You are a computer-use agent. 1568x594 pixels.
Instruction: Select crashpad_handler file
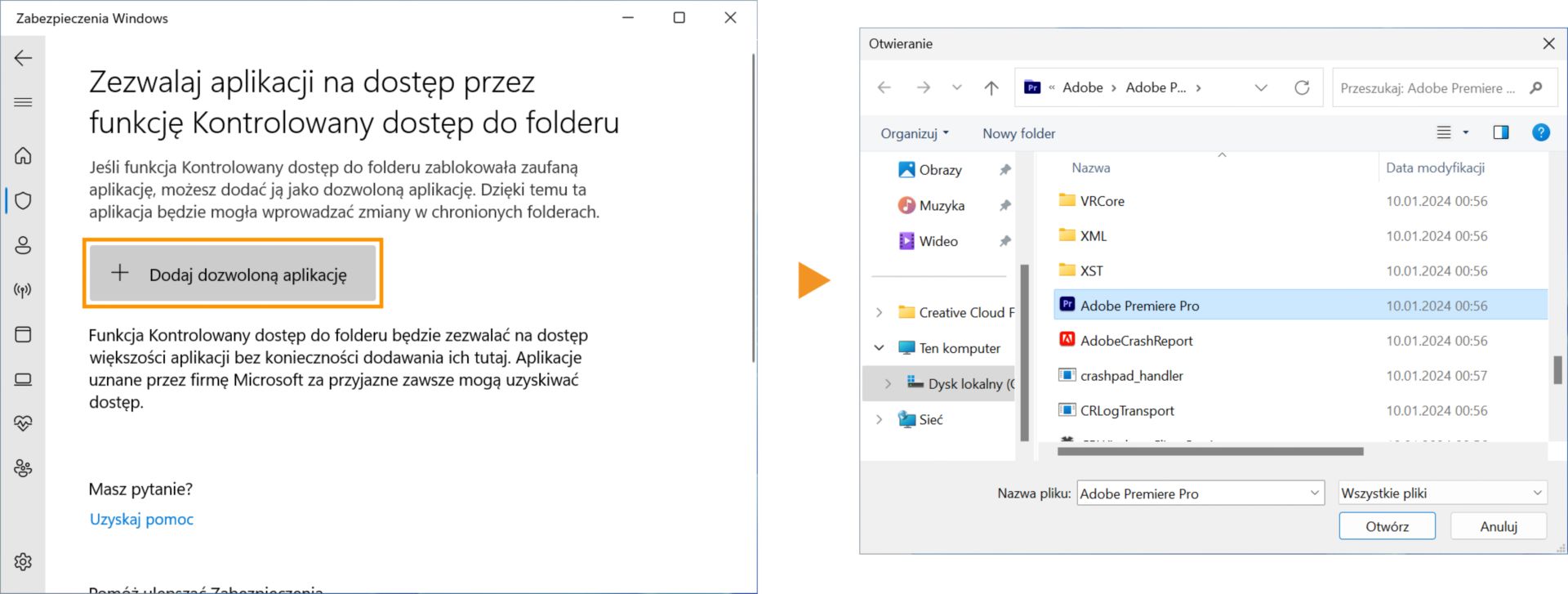[x=1120, y=376]
